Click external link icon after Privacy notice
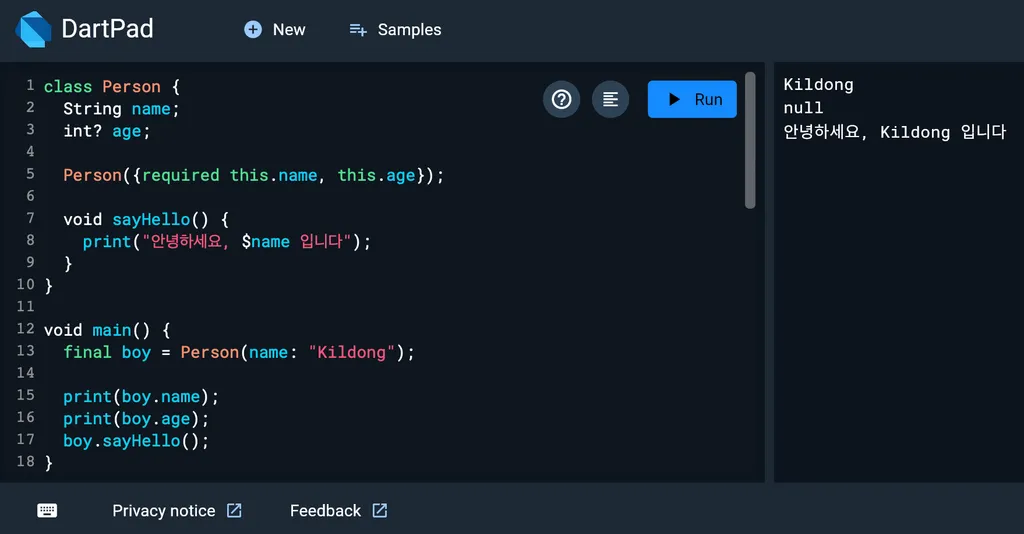Screen dimensions: 1024x534 pyautogui.click(x=234, y=510)
